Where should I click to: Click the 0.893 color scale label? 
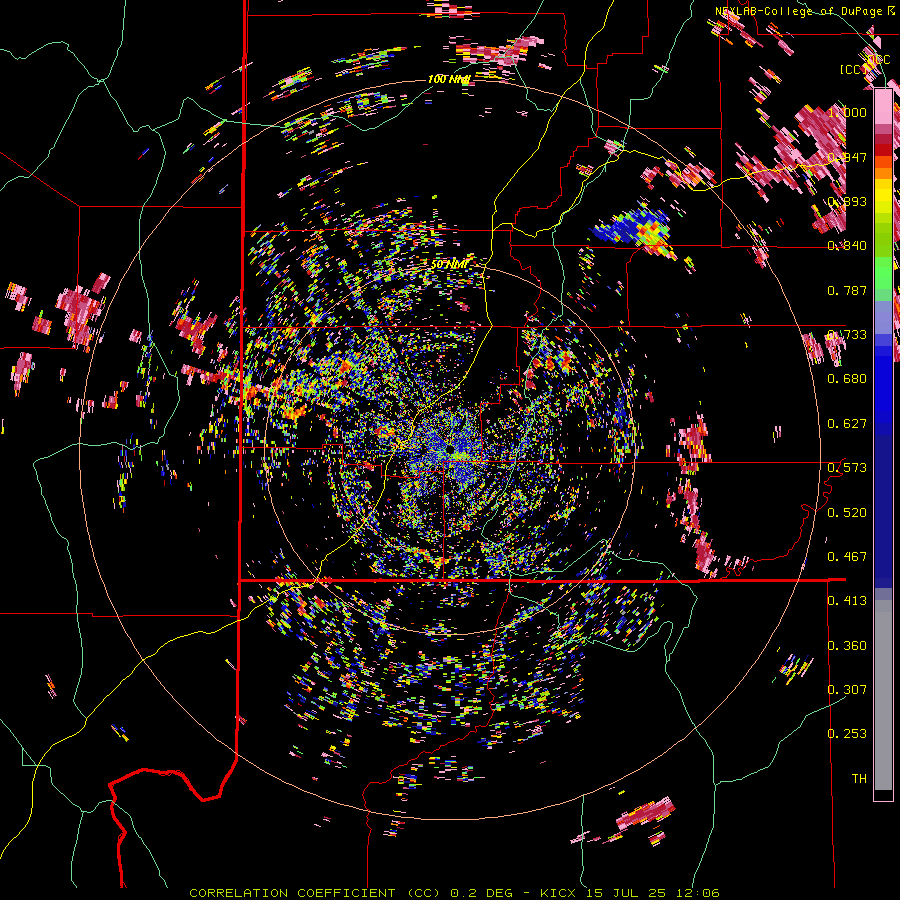click(x=847, y=201)
